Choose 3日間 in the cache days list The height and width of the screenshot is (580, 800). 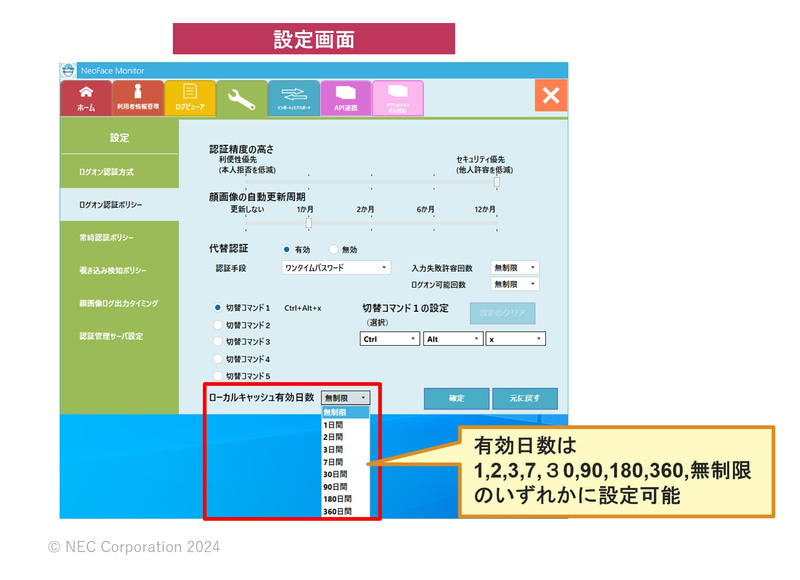click(345, 449)
